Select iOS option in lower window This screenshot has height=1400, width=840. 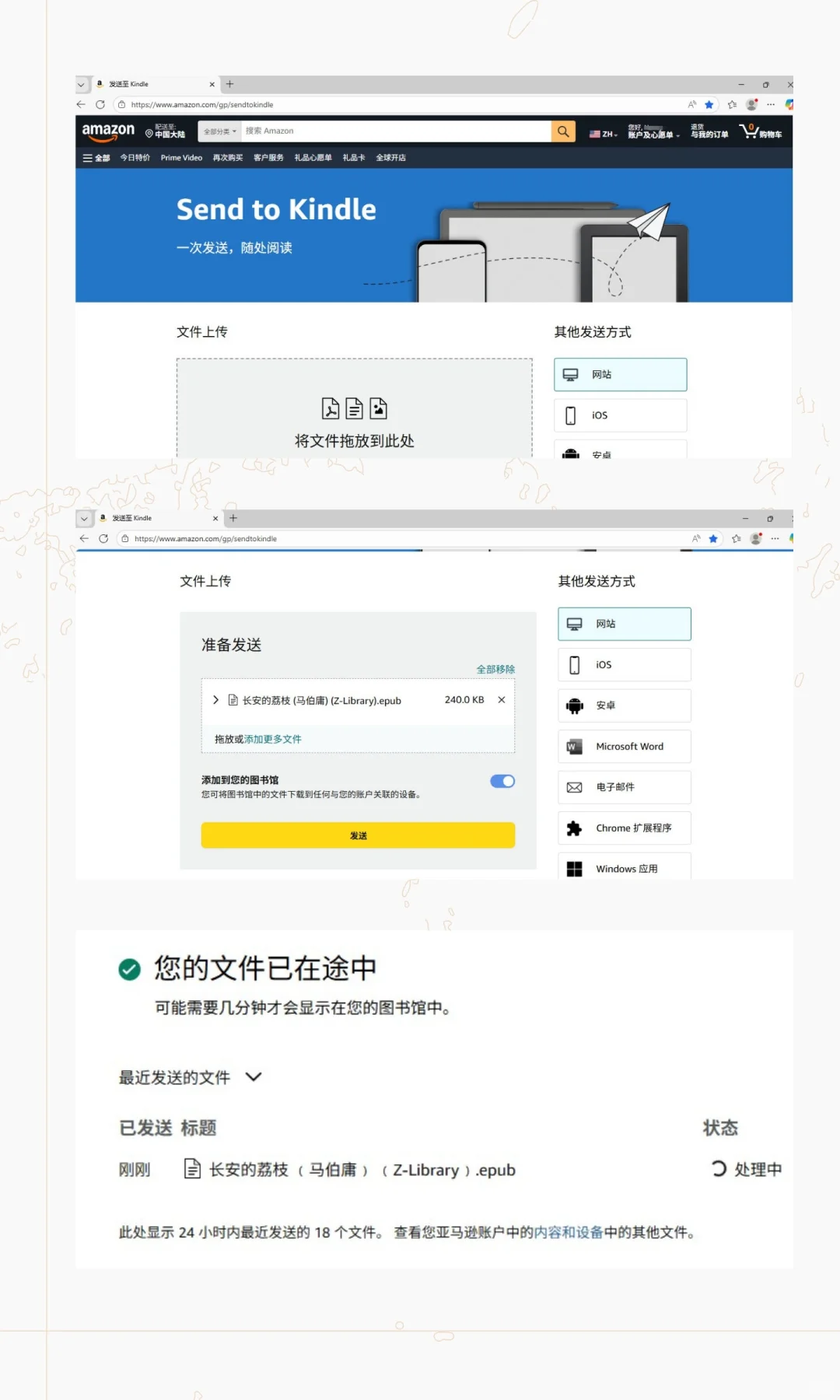[624, 665]
